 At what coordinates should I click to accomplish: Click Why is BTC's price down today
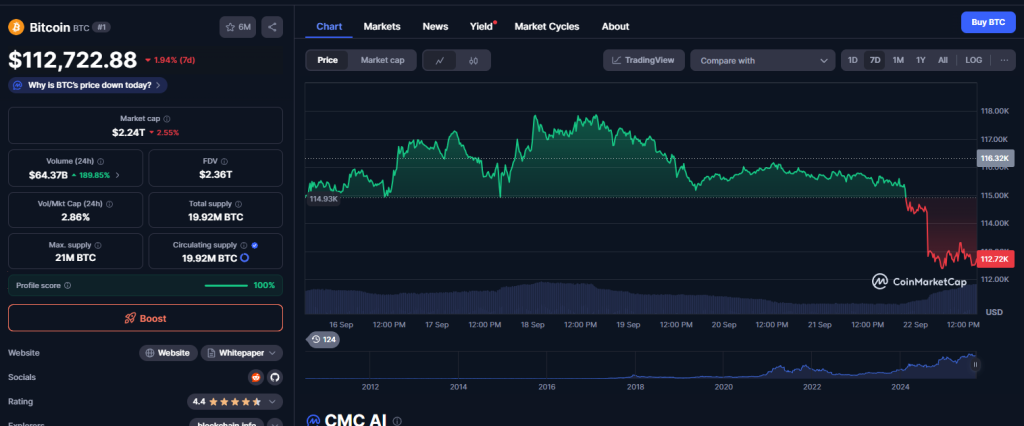coord(88,85)
